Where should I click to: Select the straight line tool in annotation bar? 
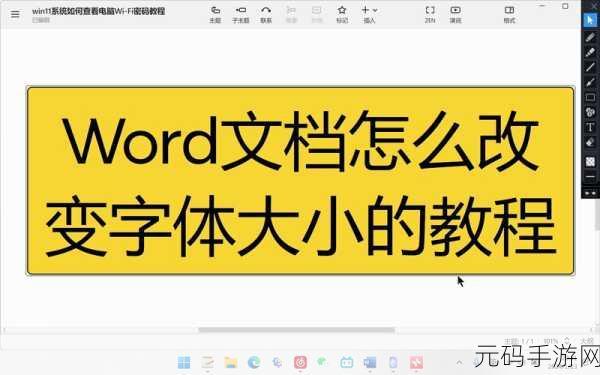[x=590, y=67]
